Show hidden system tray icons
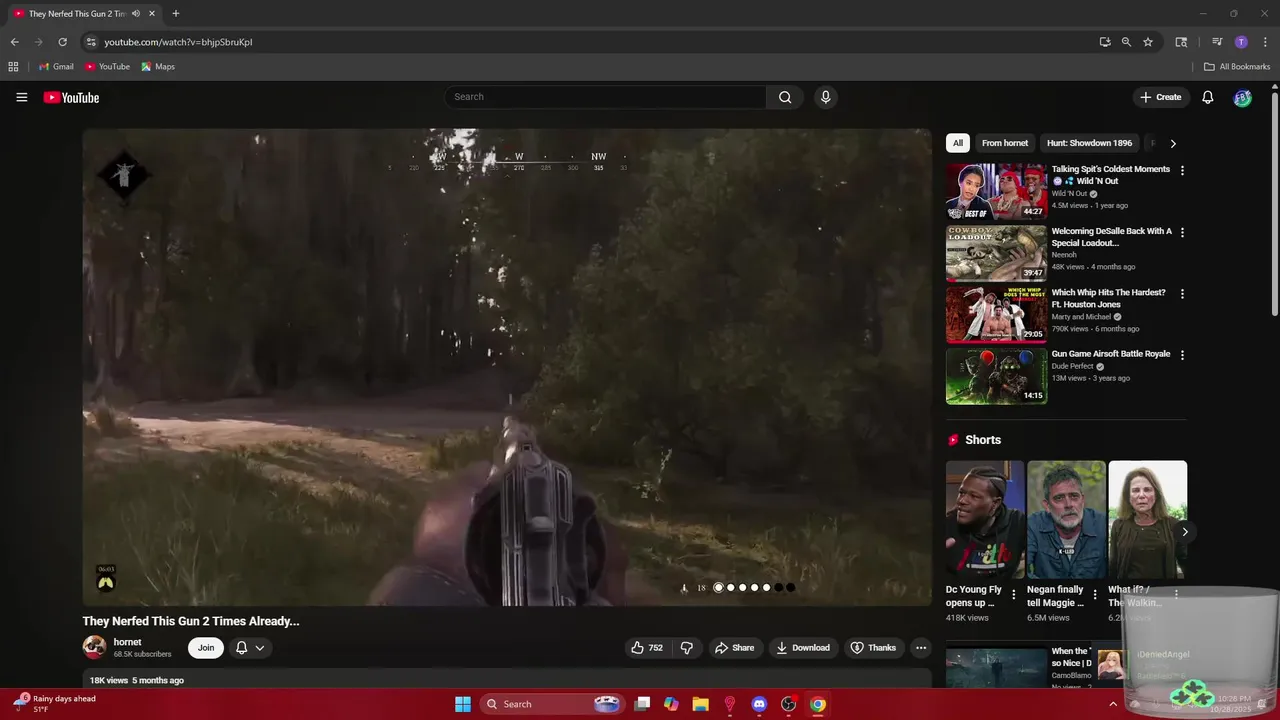 coord(1113,704)
